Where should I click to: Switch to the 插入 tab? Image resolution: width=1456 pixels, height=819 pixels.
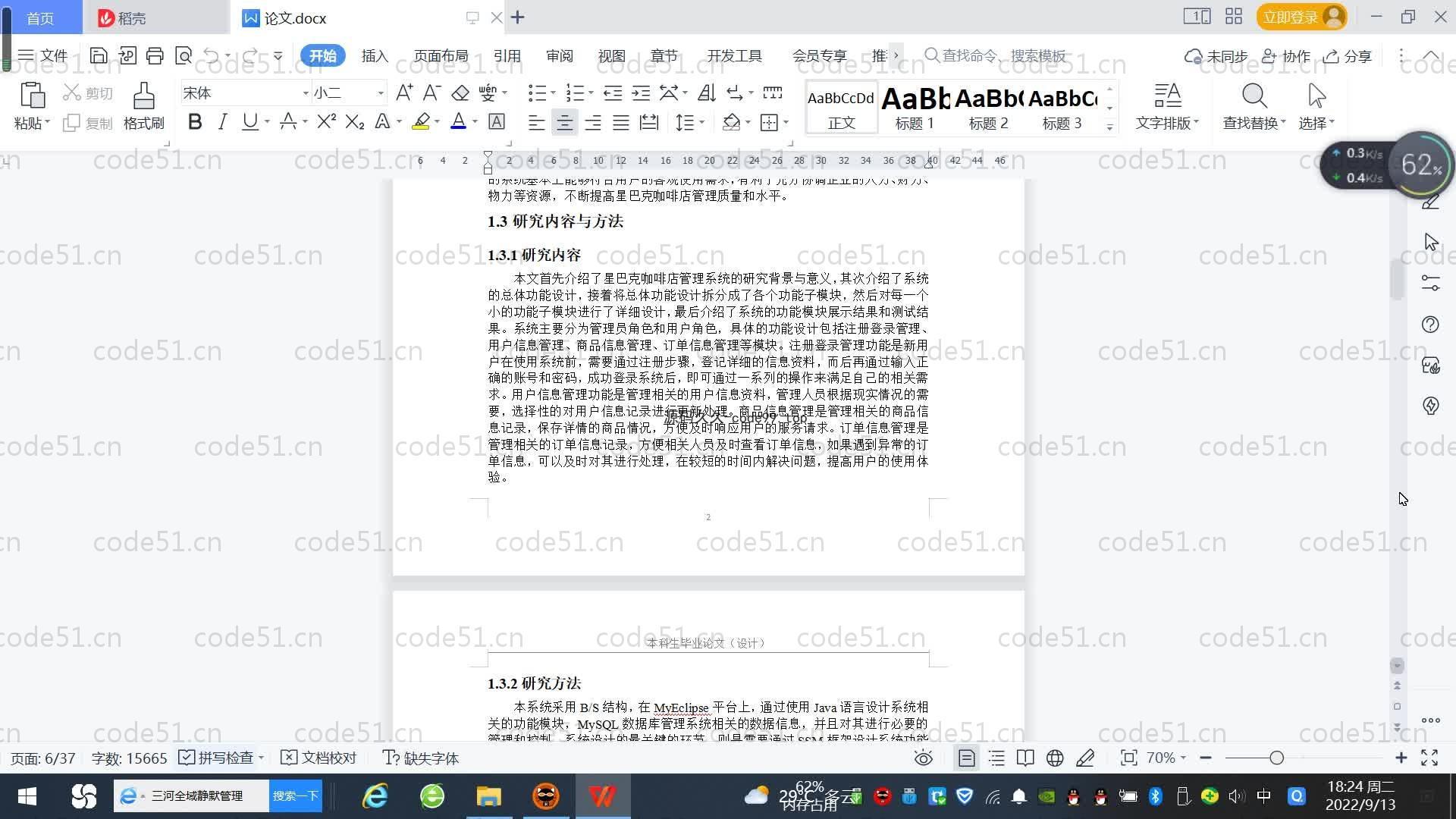(375, 55)
